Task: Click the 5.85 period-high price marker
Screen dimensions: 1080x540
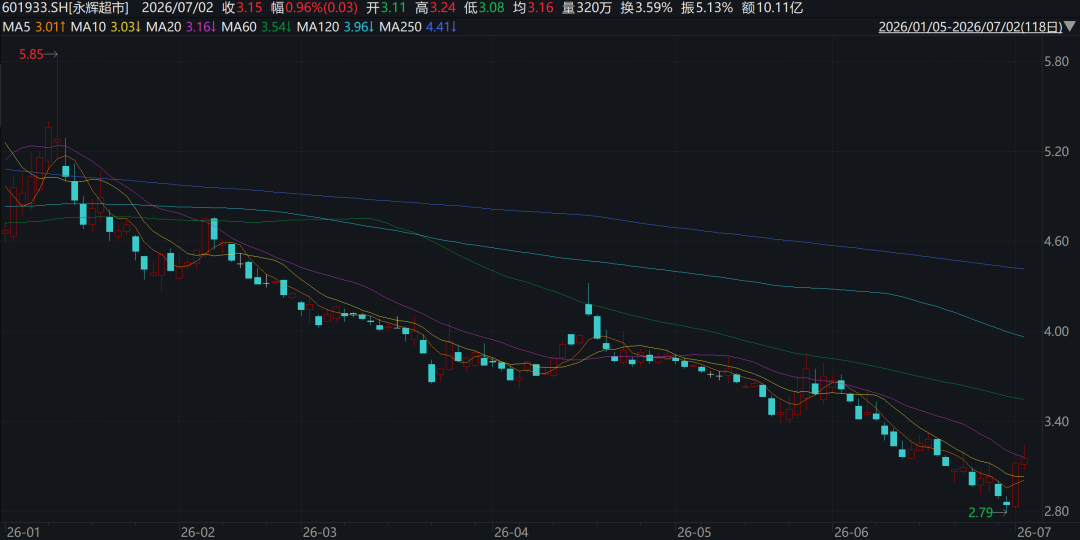Action: (x=32, y=54)
